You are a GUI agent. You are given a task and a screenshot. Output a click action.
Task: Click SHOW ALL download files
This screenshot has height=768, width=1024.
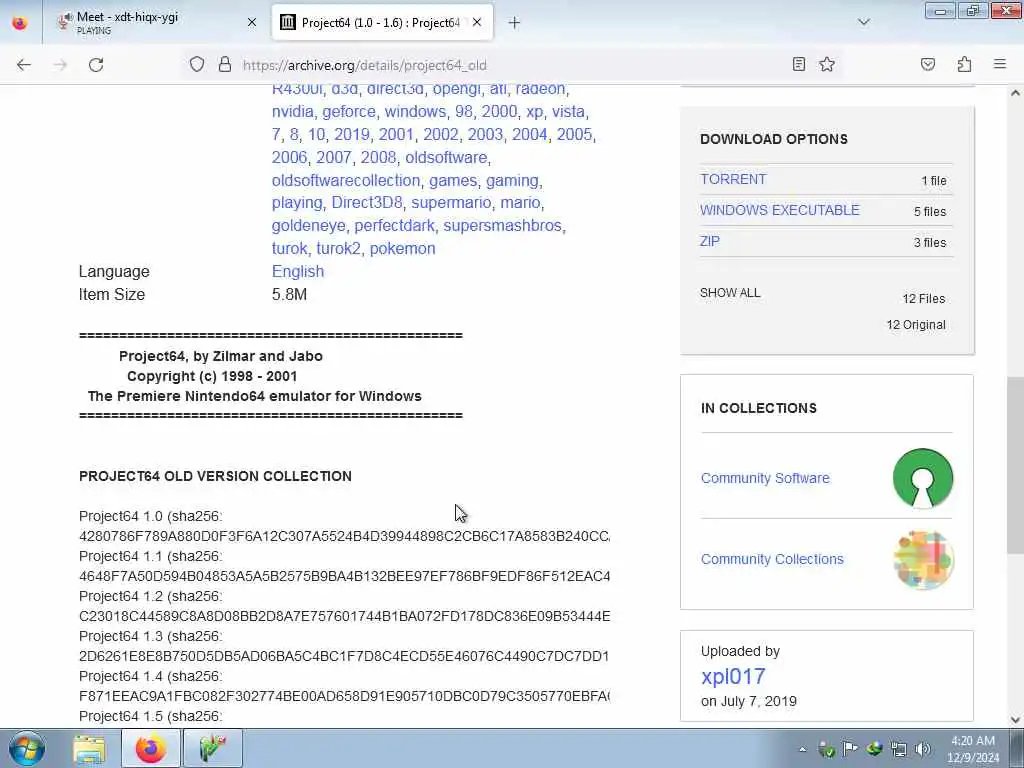729,293
